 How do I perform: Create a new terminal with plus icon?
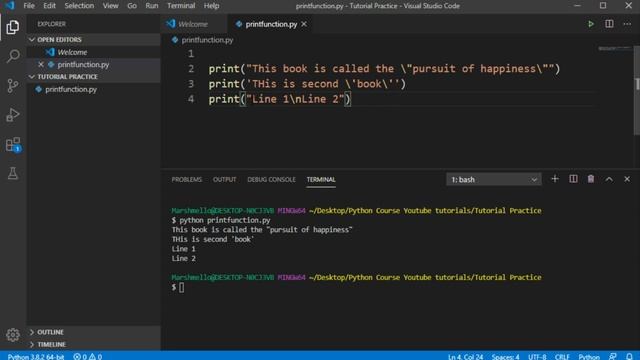click(x=555, y=179)
